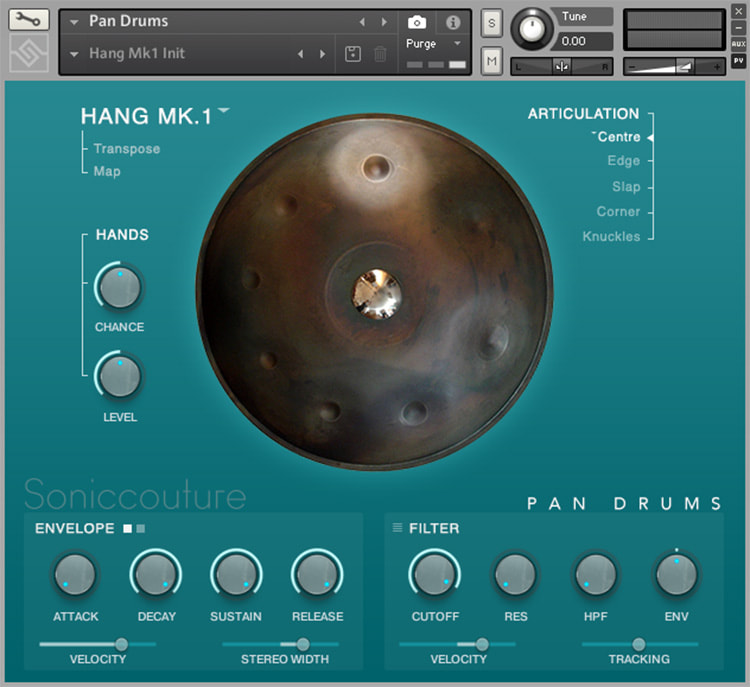Open the Hang Mk1 Init snapshot dropdown
The height and width of the screenshot is (687, 750).
tap(74, 54)
